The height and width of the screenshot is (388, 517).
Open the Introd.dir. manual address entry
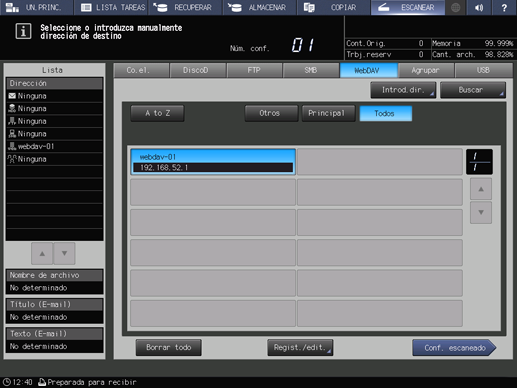(403, 90)
